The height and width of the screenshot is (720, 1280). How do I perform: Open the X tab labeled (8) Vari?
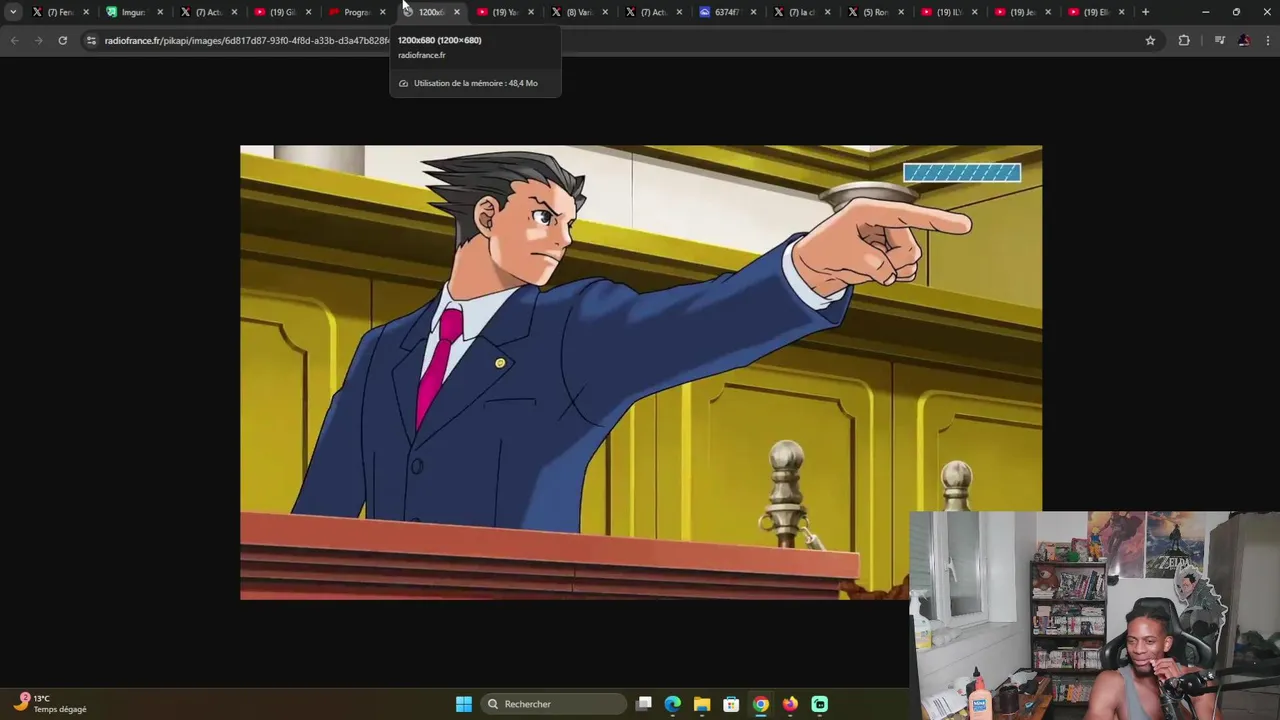pos(579,12)
